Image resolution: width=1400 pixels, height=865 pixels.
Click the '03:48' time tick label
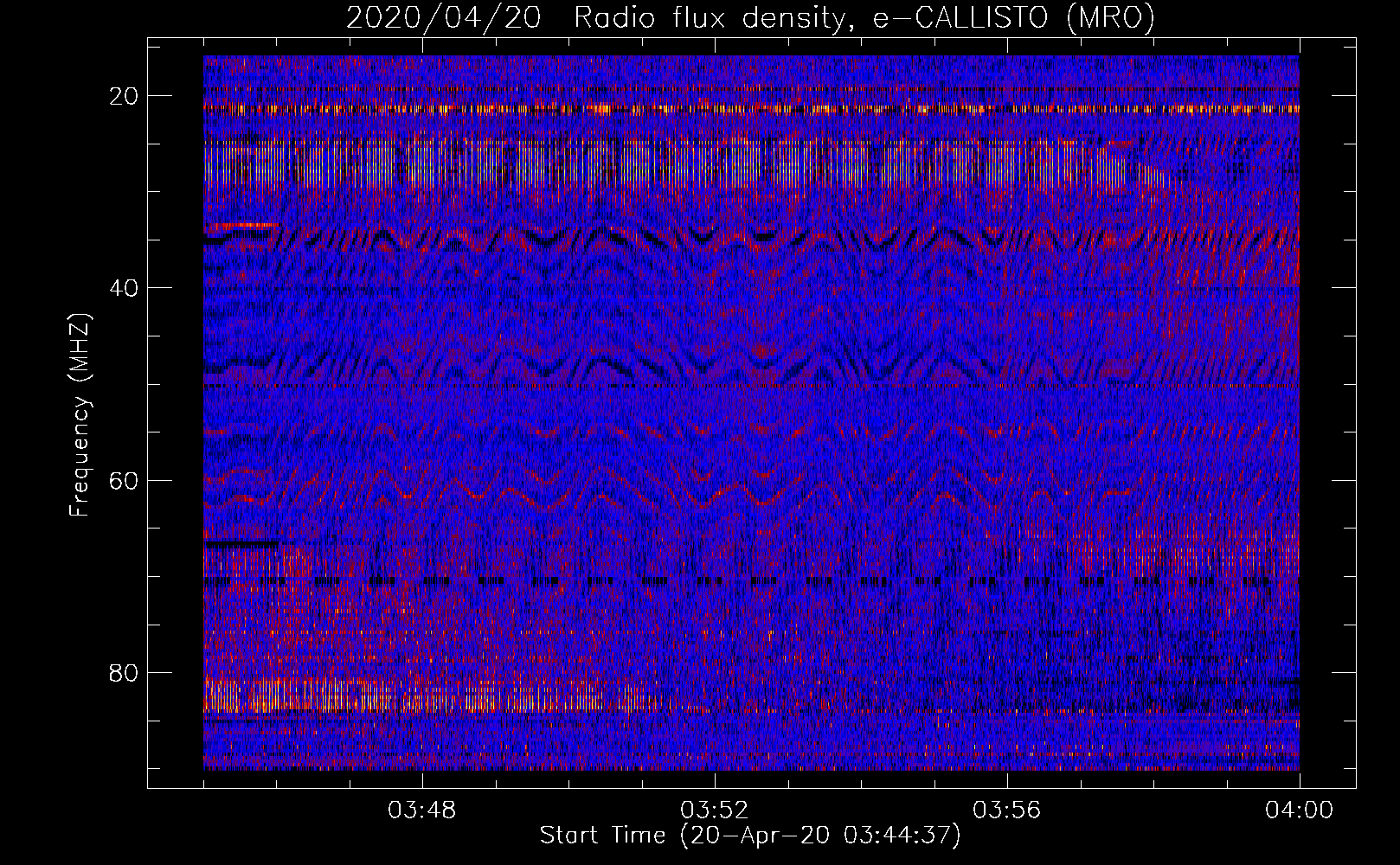(422, 811)
